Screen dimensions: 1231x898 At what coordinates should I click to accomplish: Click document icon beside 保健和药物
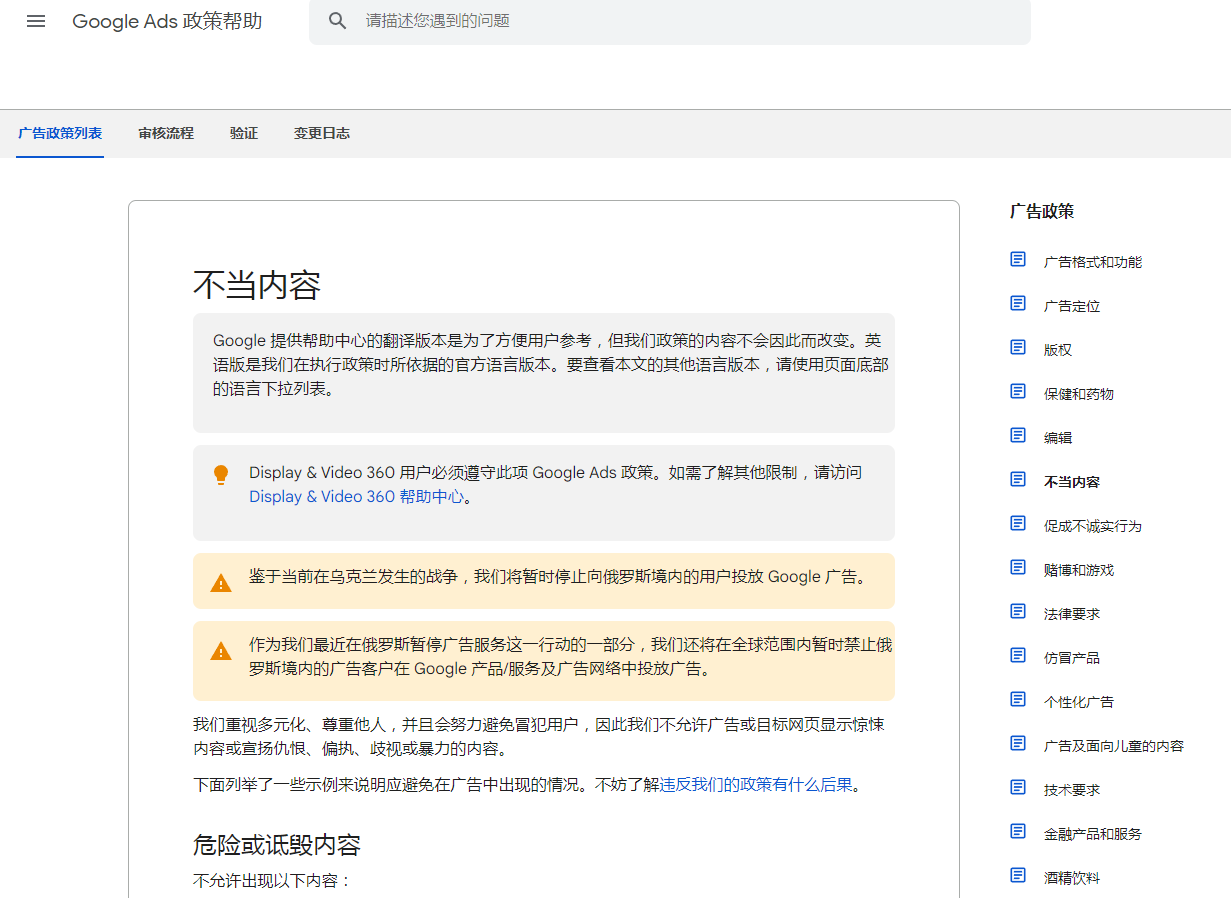(x=1018, y=392)
